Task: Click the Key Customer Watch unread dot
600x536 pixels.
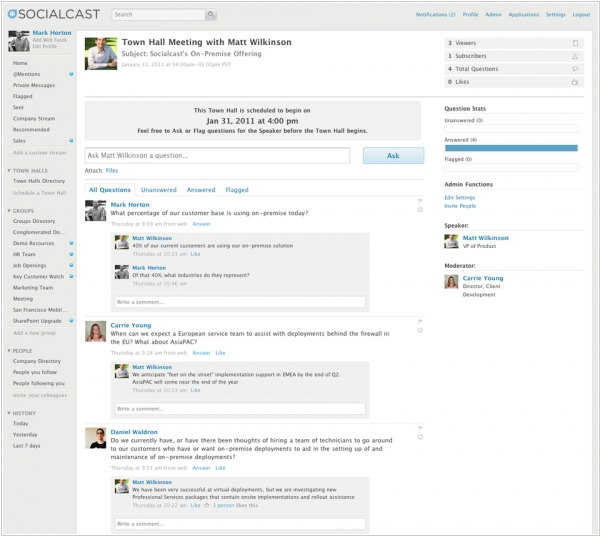Action: tap(71, 276)
